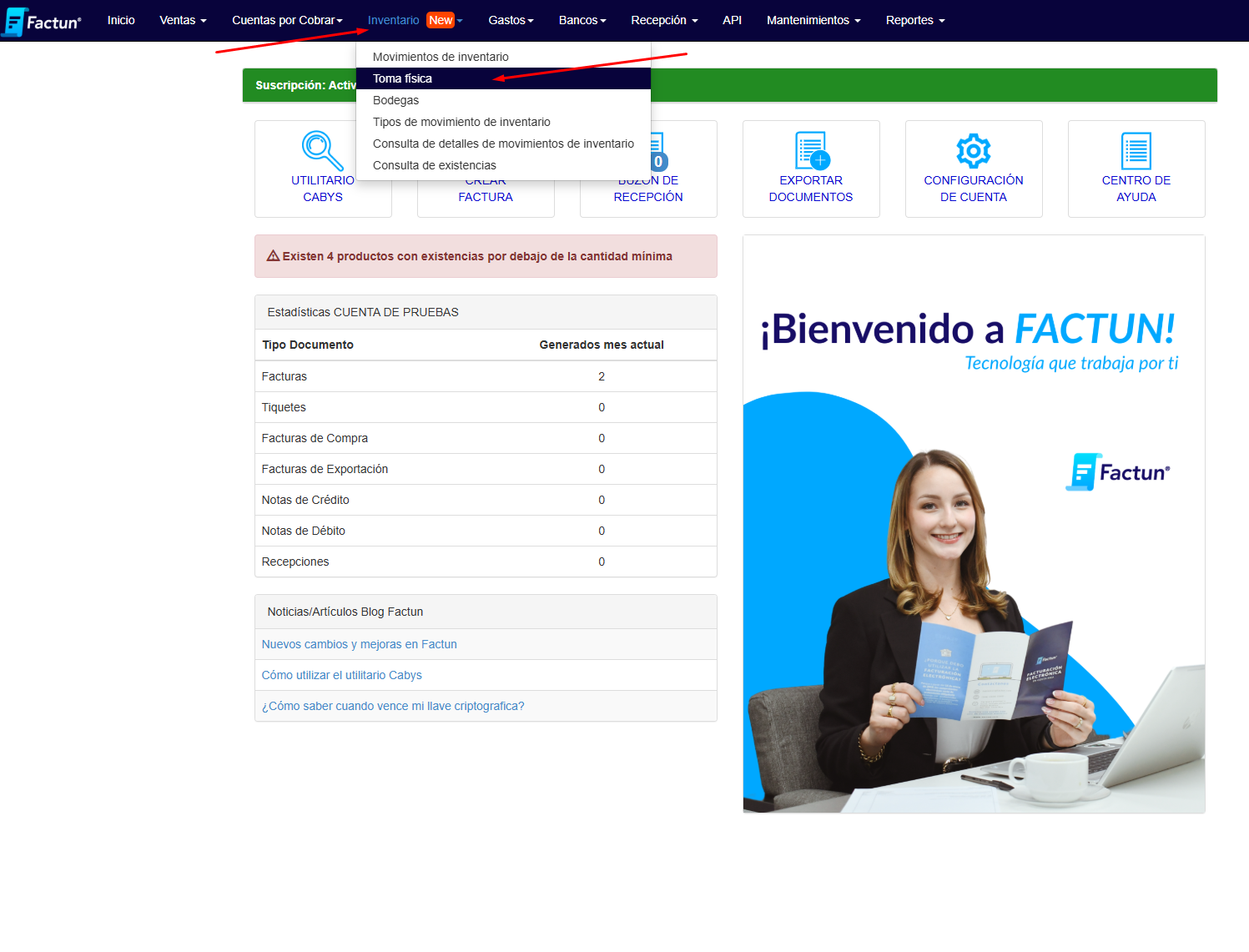Click the Crear Factura tile
Image resolution: width=1249 pixels, height=952 pixels.
tap(486, 199)
